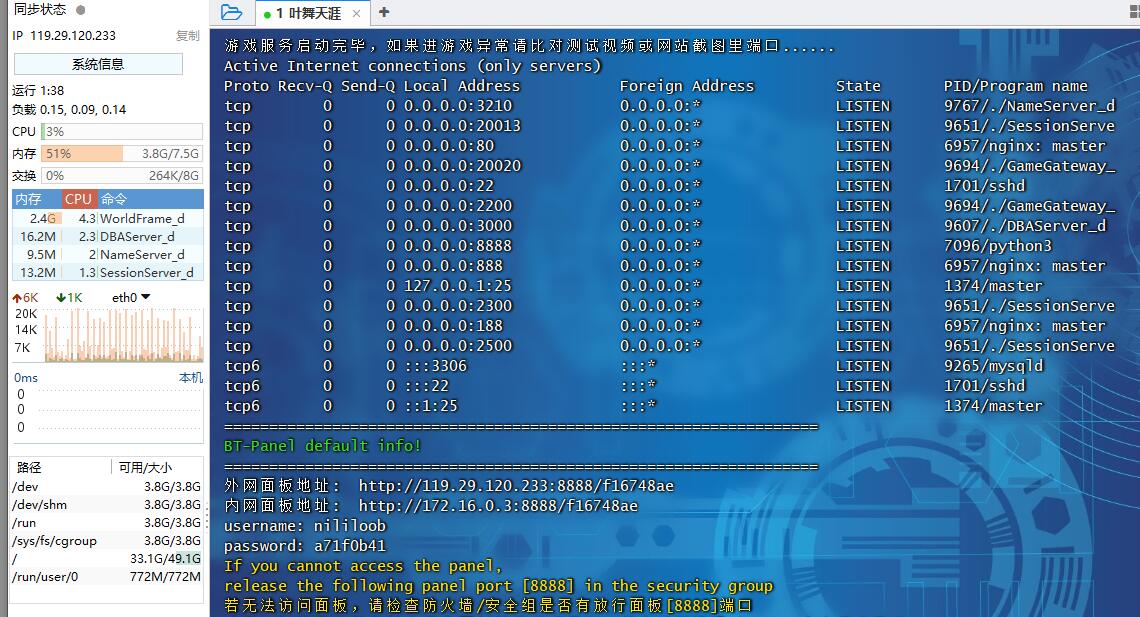Image resolution: width=1140 pixels, height=617 pixels.
Task: Select the WorldFrame_d process row
Action: (x=108, y=218)
